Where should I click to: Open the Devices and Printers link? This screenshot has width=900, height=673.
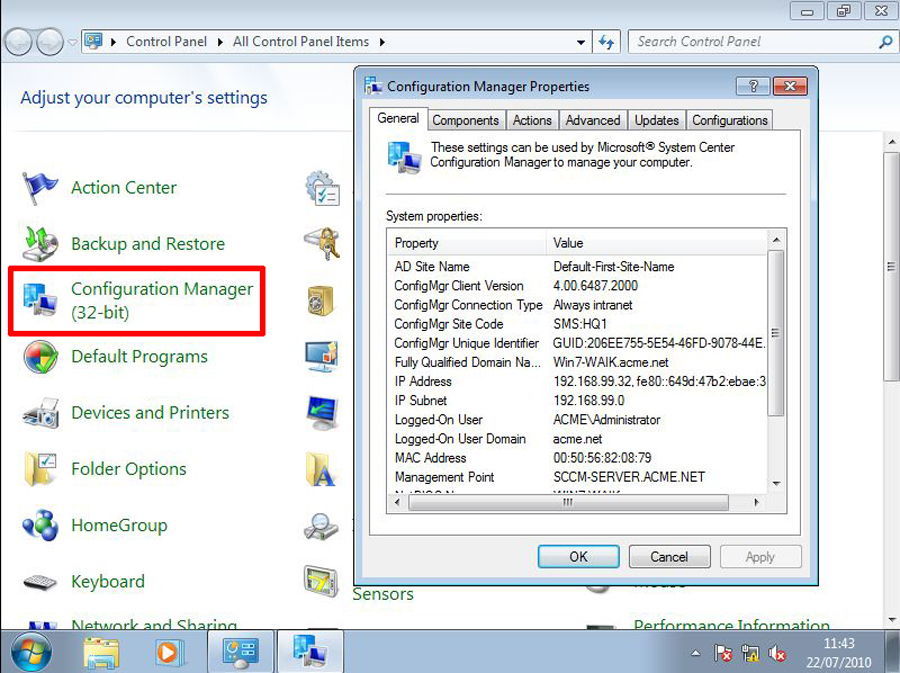(x=150, y=413)
